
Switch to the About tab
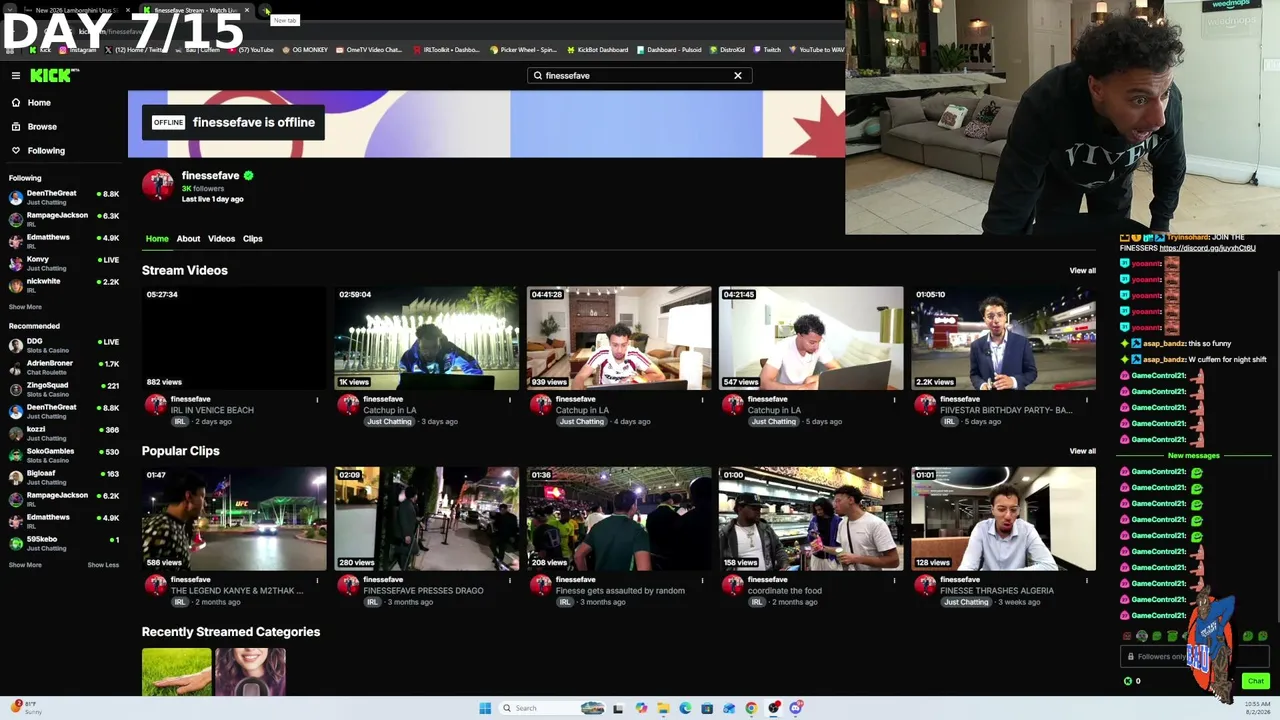pyautogui.click(x=188, y=239)
